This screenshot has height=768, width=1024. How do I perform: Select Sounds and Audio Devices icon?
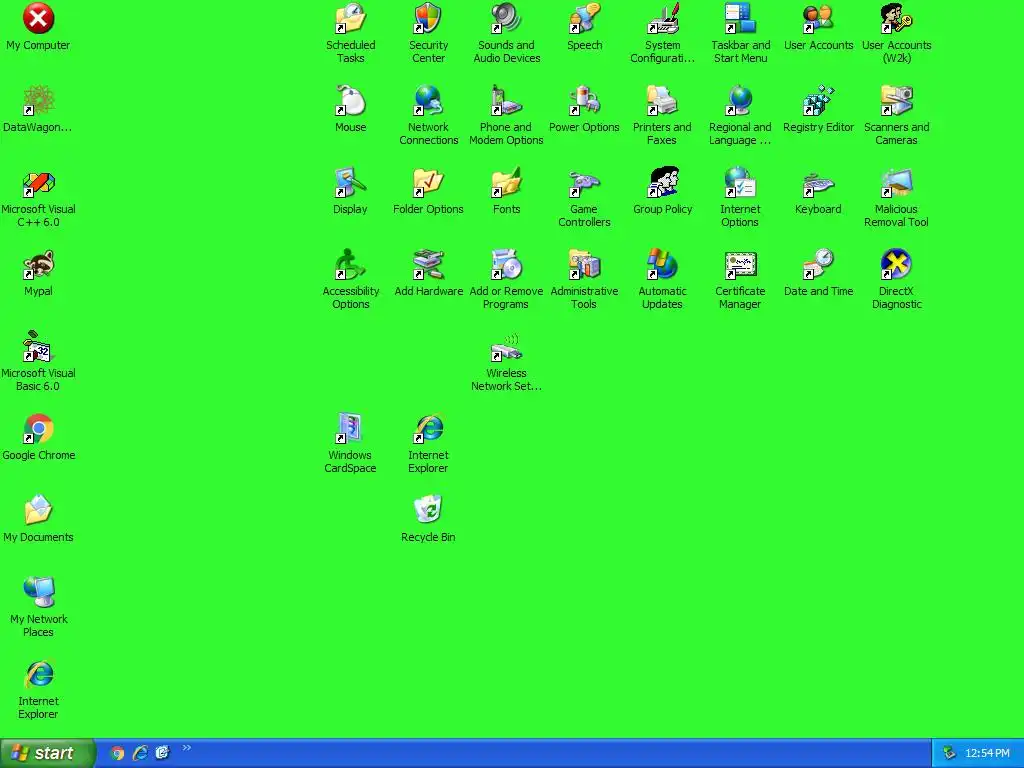click(x=506, y=20)
